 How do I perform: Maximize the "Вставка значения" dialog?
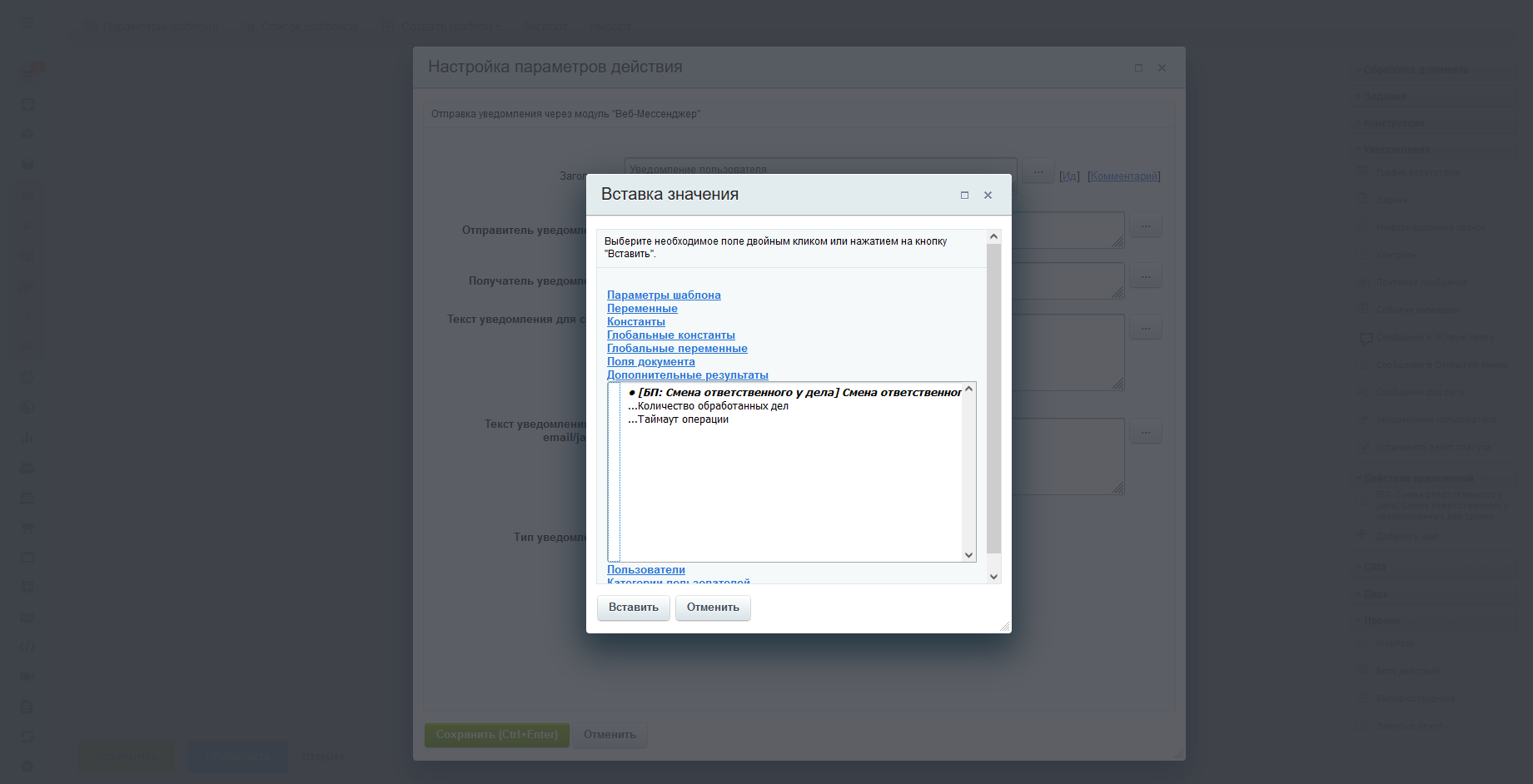click(x=964, y=196)
